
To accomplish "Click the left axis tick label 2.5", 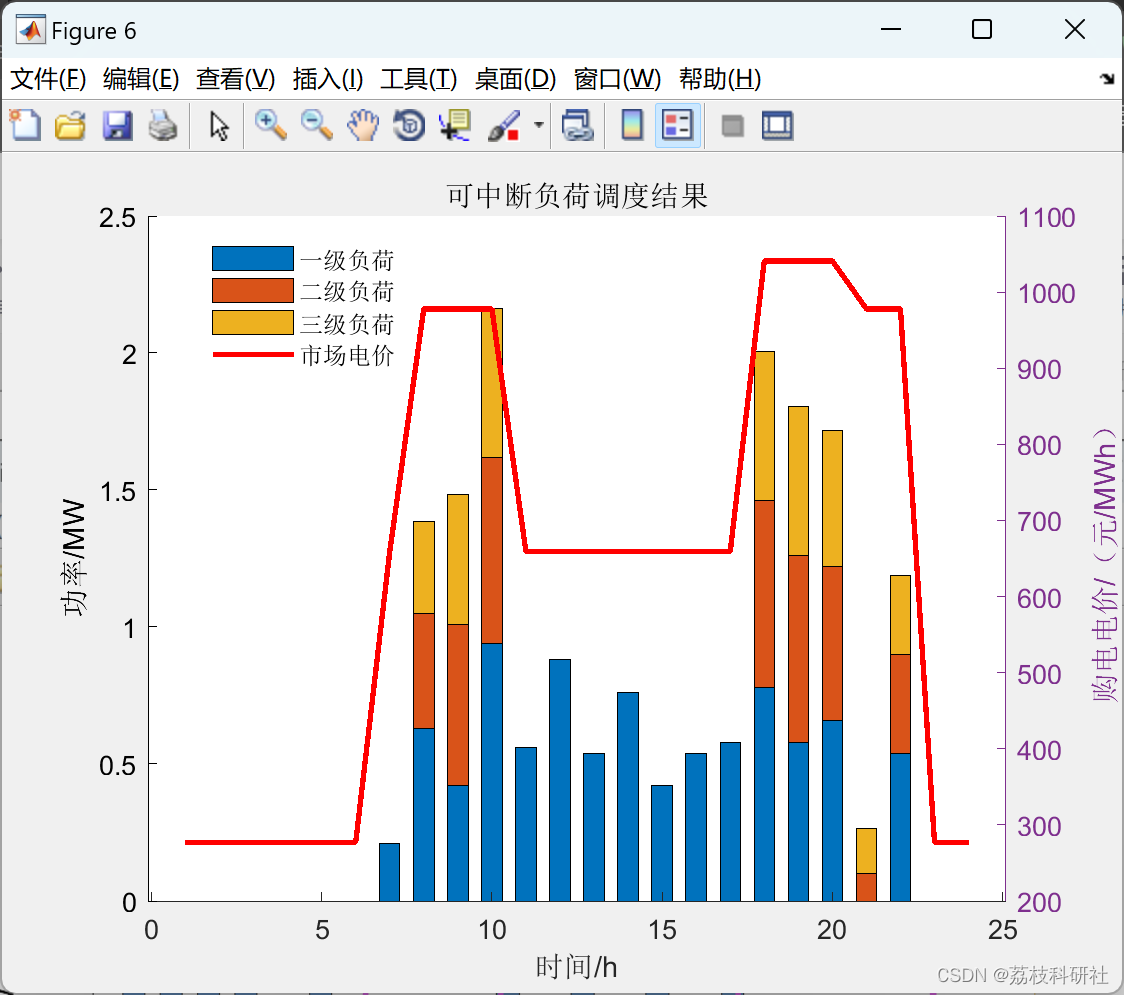I will [118, 218].
